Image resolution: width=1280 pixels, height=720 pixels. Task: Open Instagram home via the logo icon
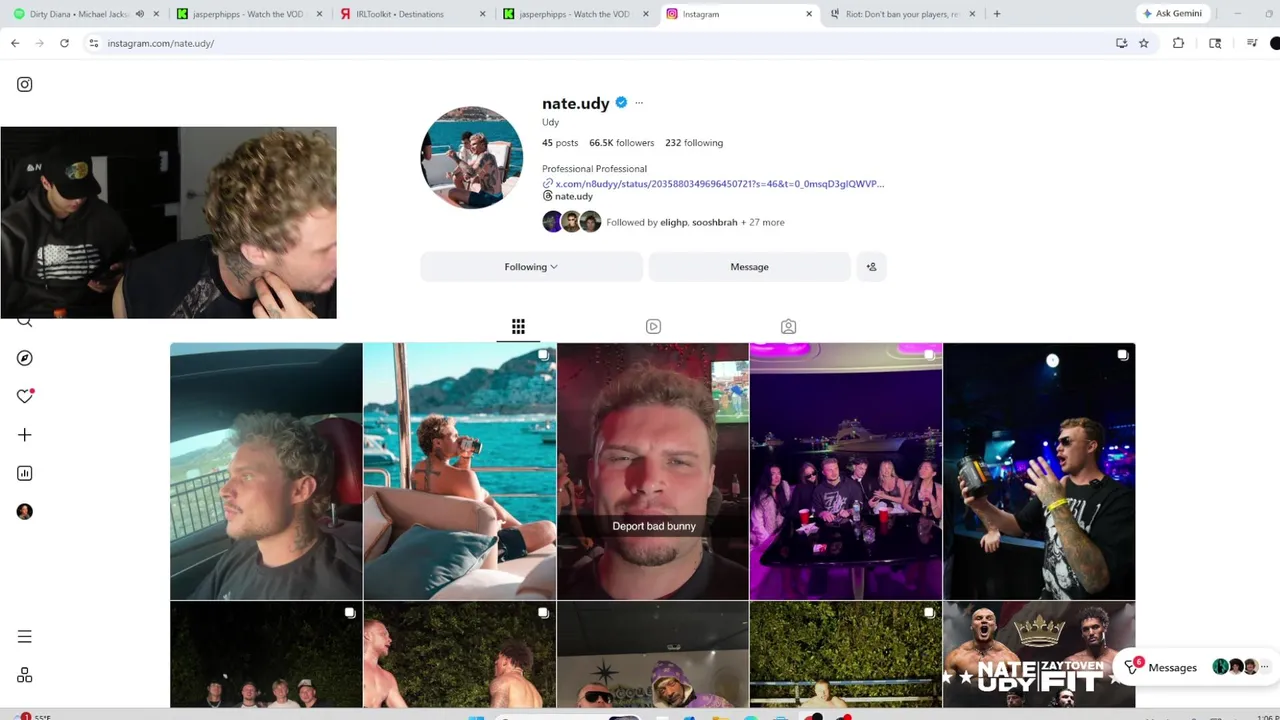click(x=25, y=85)
